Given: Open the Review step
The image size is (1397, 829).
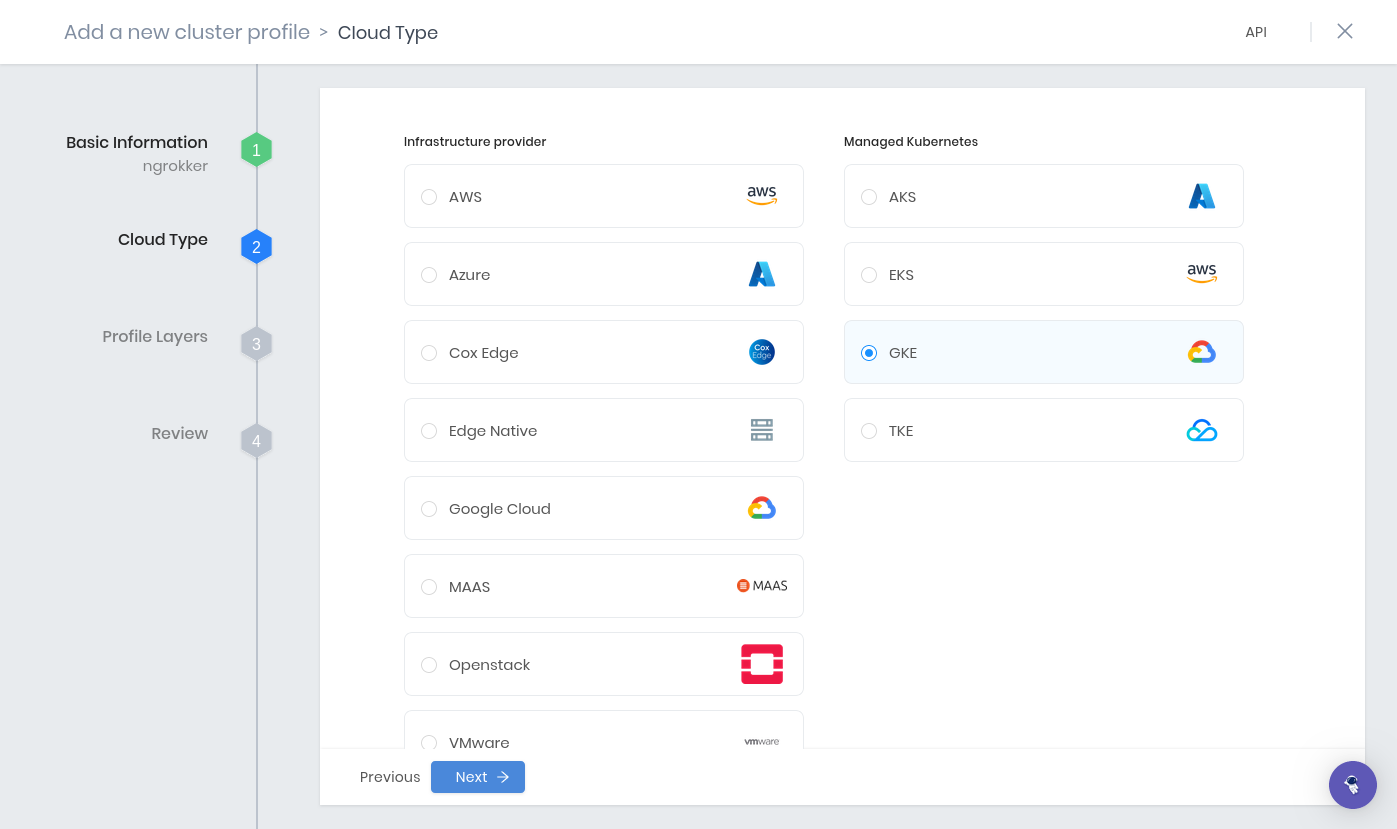Looking at the screenshot, I should click(x=179, y=433).
